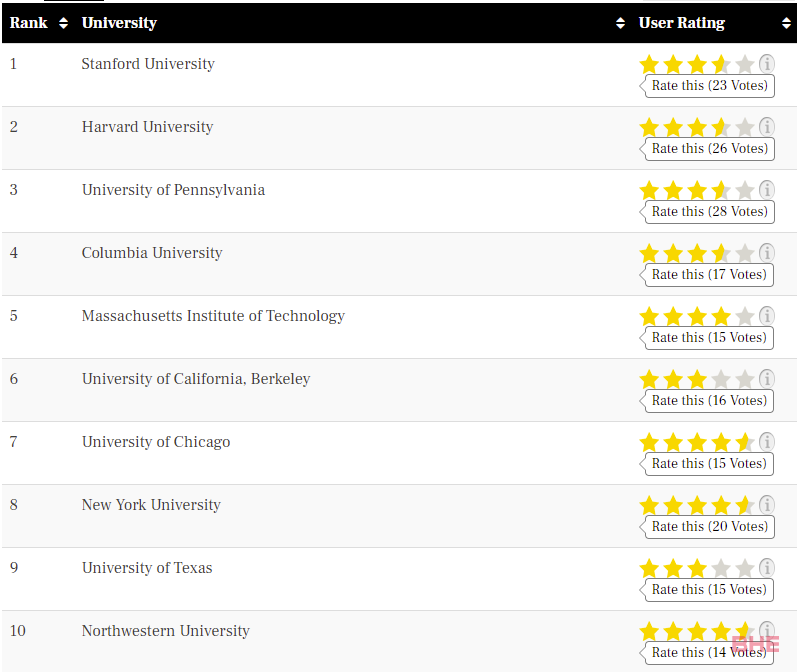Rate University of Pennsylvania (28 Votes)
The width and height of the screenshot is (799, 672).
click(x=709, y=211)
